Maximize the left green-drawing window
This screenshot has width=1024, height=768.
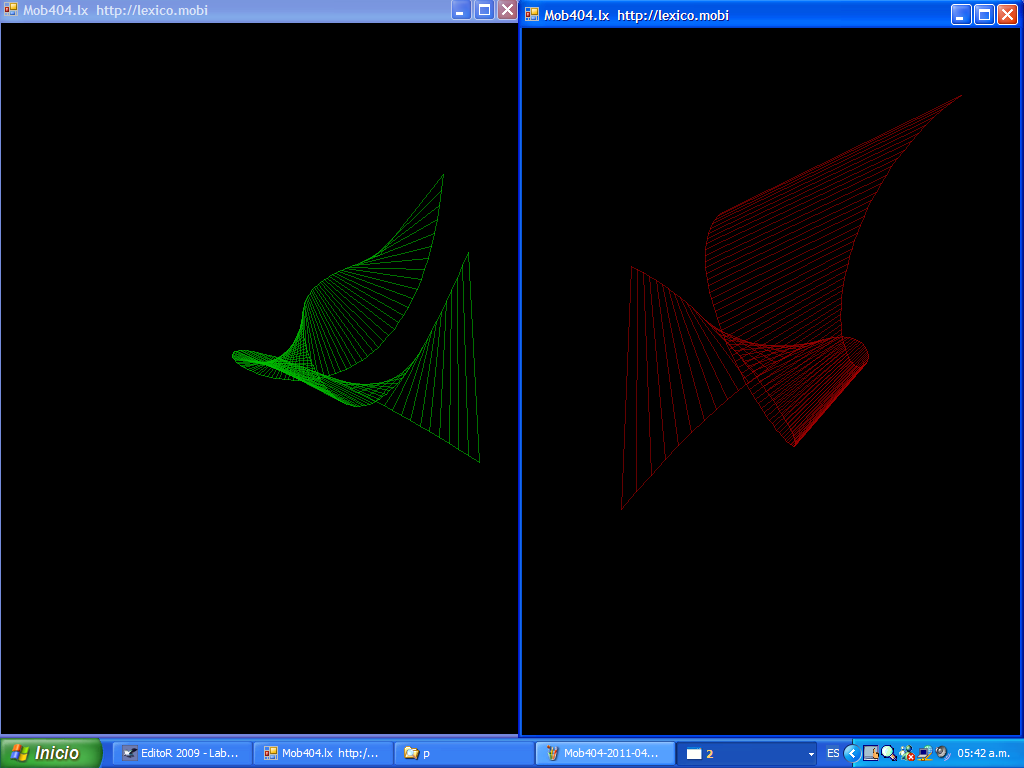(484, 10)
